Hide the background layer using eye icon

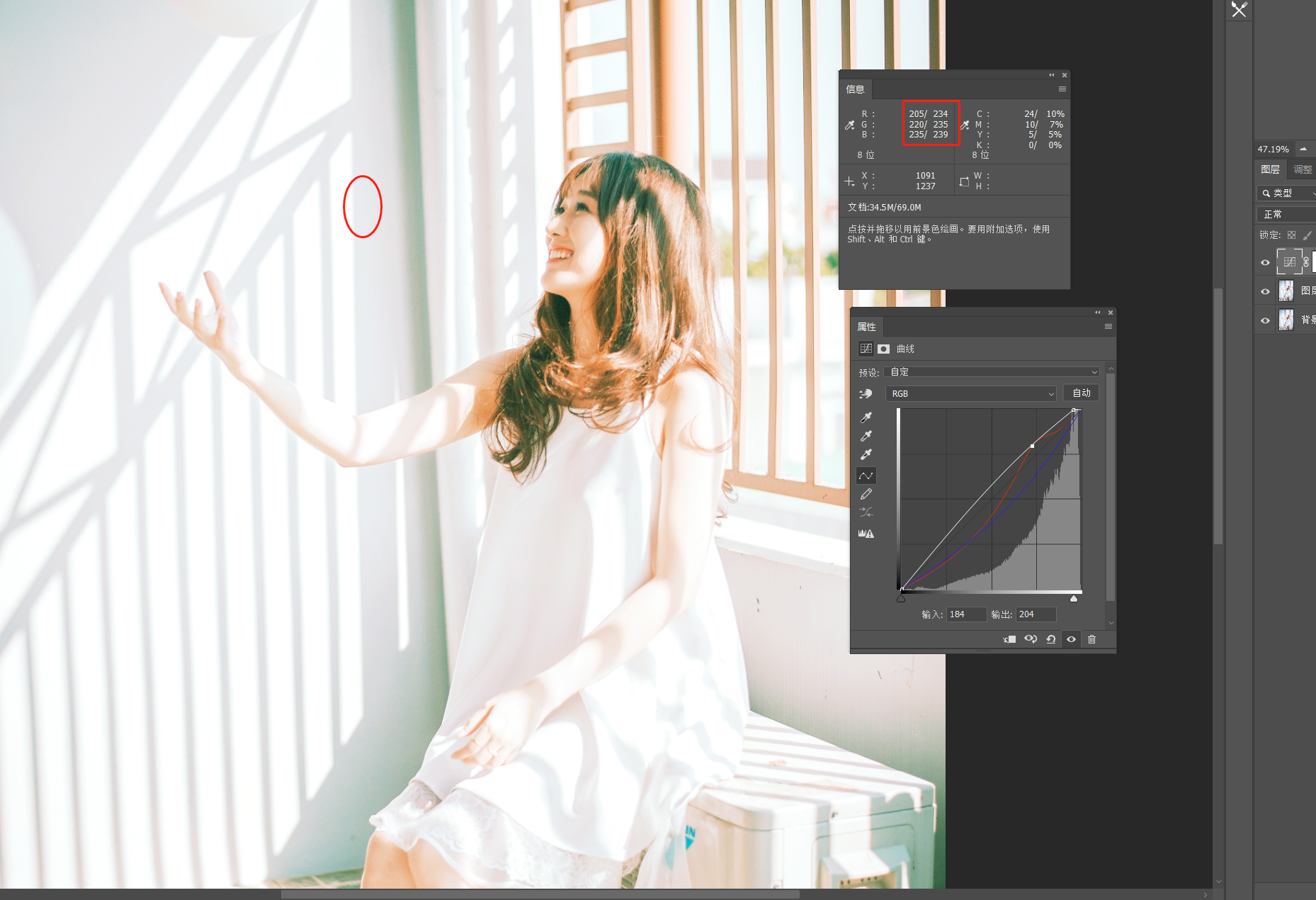point(1265,320)
